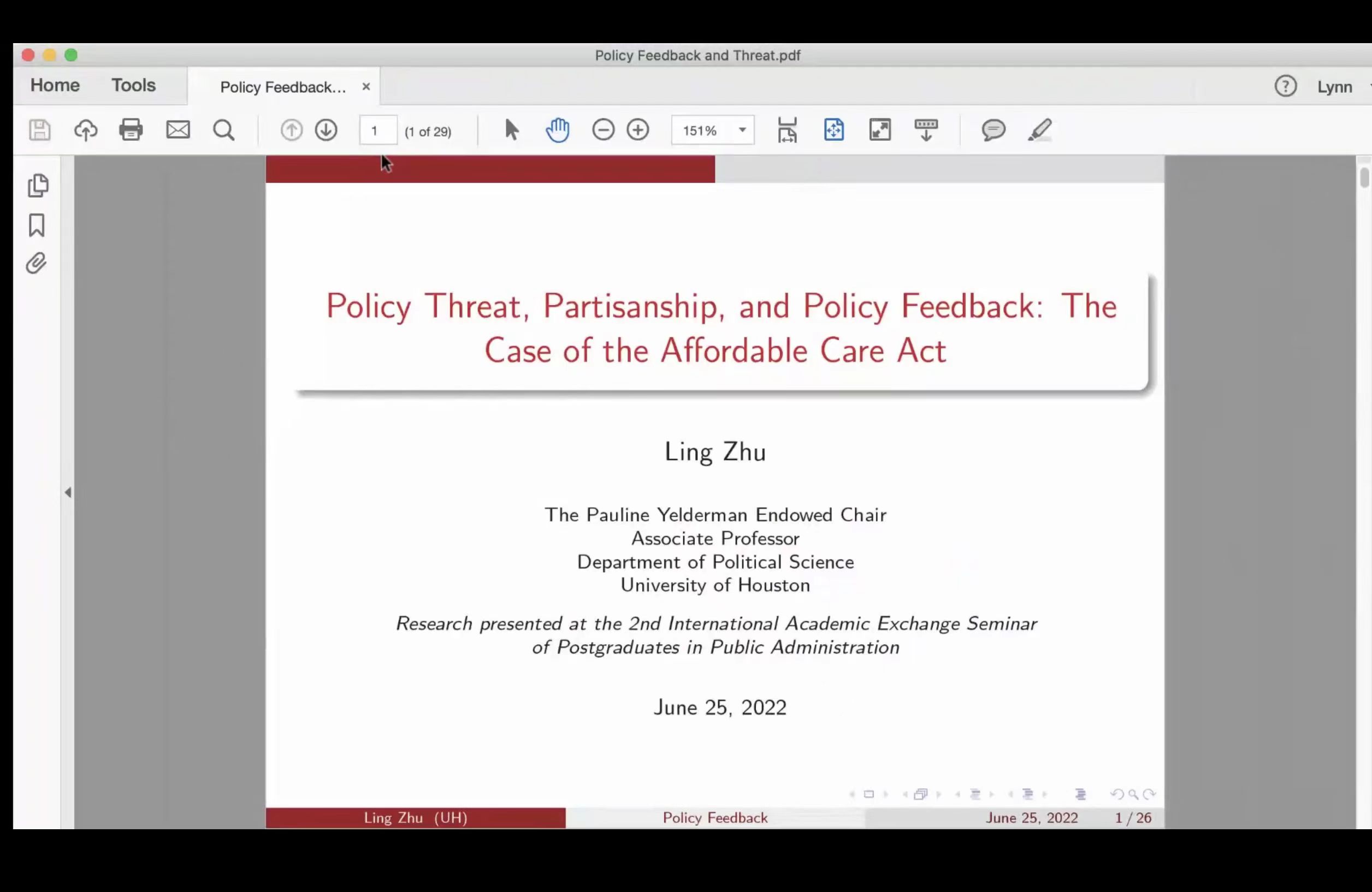The height and width of the screenshot is (892, 1372).
Task: Add a comment with speech bubble icon
Action: (993, 130)
